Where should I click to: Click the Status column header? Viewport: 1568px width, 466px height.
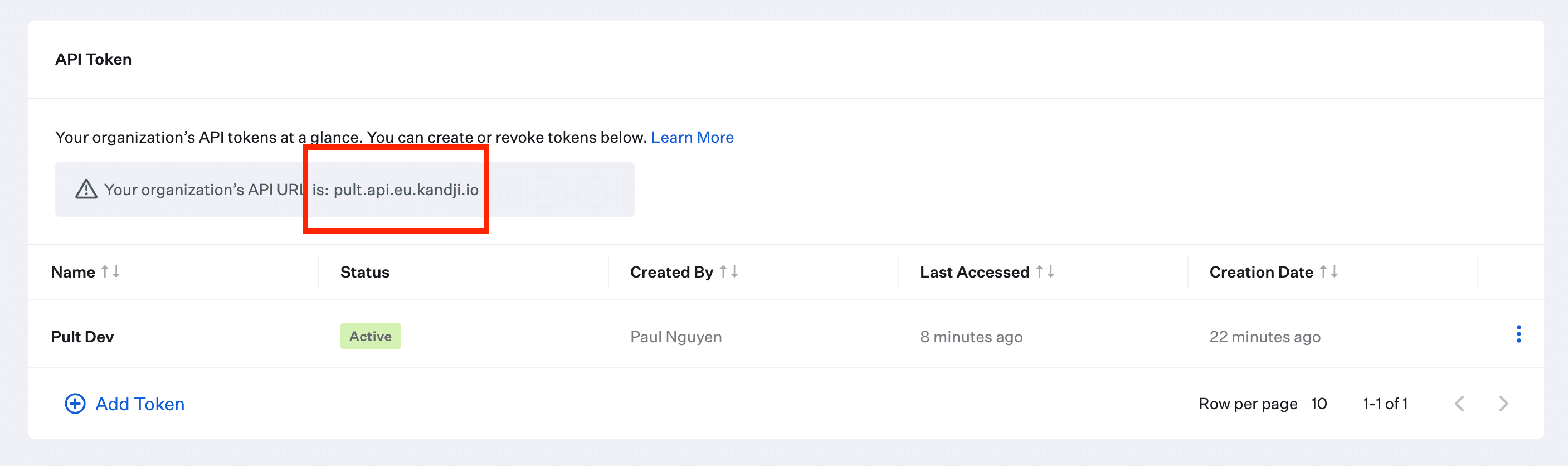pos(364,272)
